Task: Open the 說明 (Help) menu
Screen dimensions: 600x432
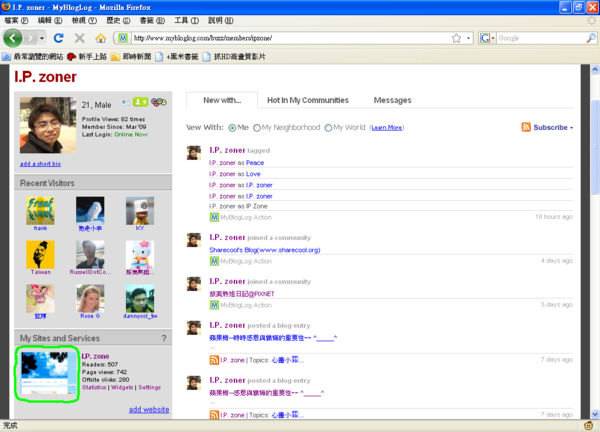Action: 220,20
